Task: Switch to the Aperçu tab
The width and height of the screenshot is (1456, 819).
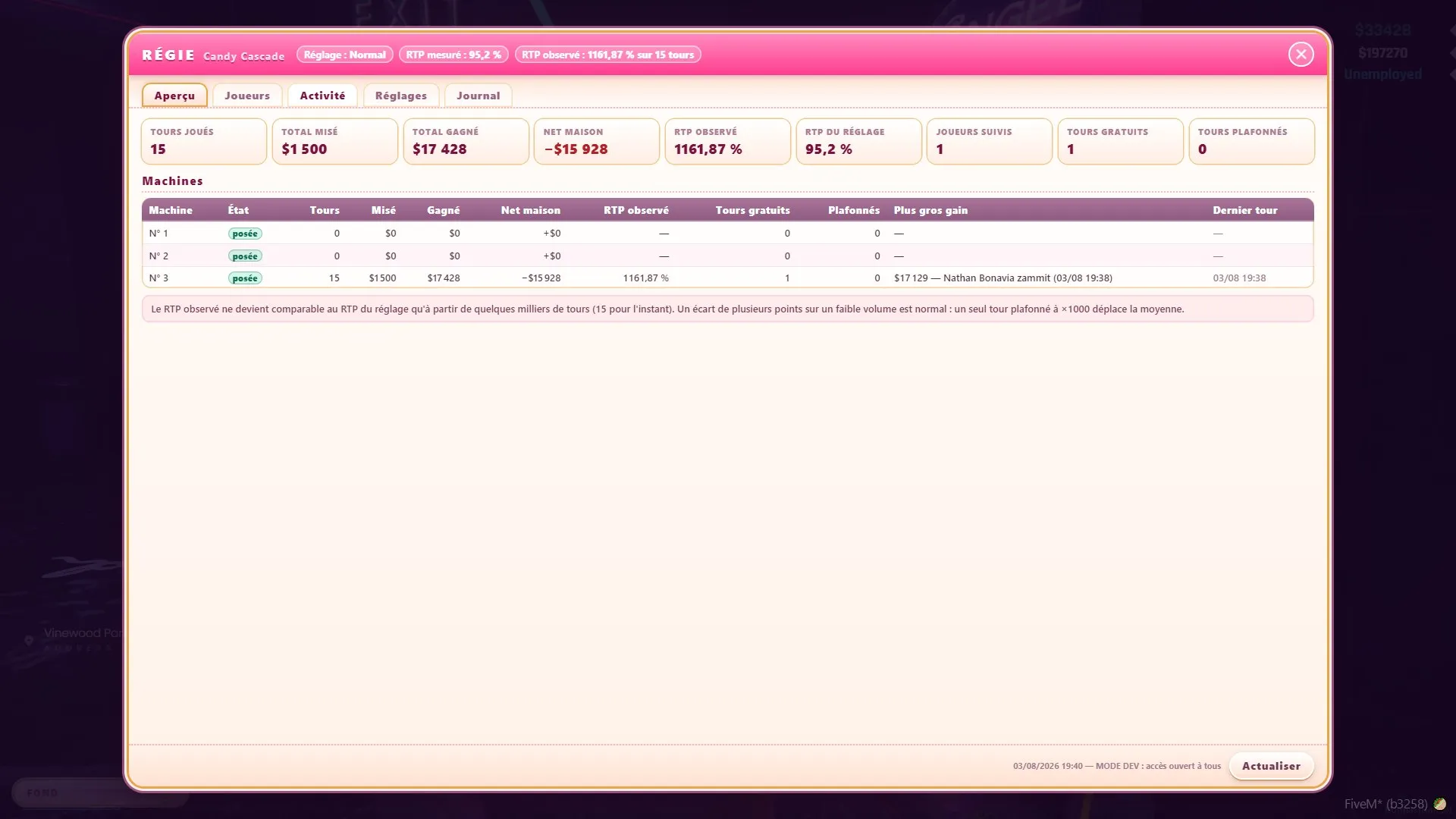Action: click(174, 96)
